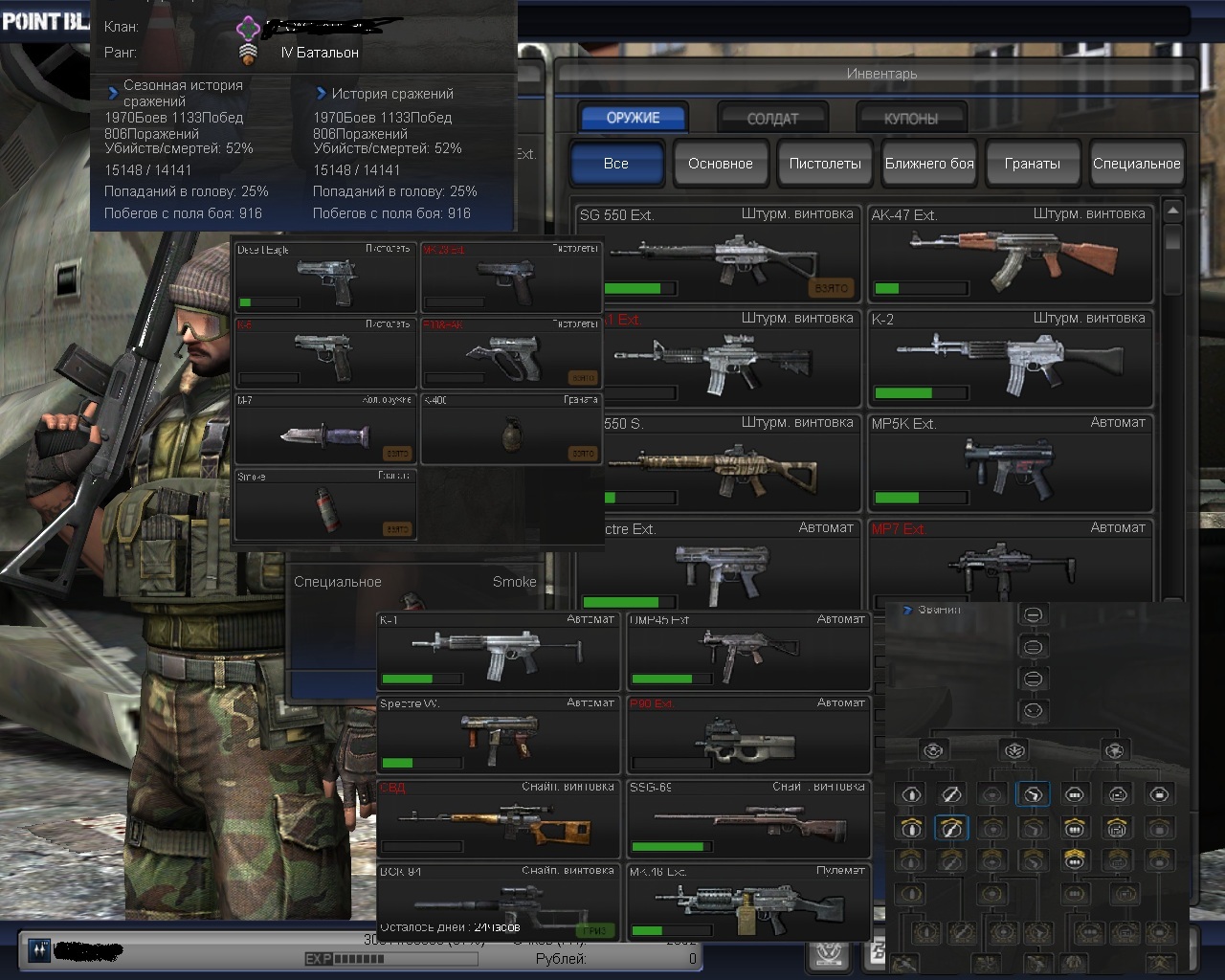Pick the MK 23 Ext pistol image
Image resolution: width=1225 pixels, height=980 pixels.
click(506, 281)
